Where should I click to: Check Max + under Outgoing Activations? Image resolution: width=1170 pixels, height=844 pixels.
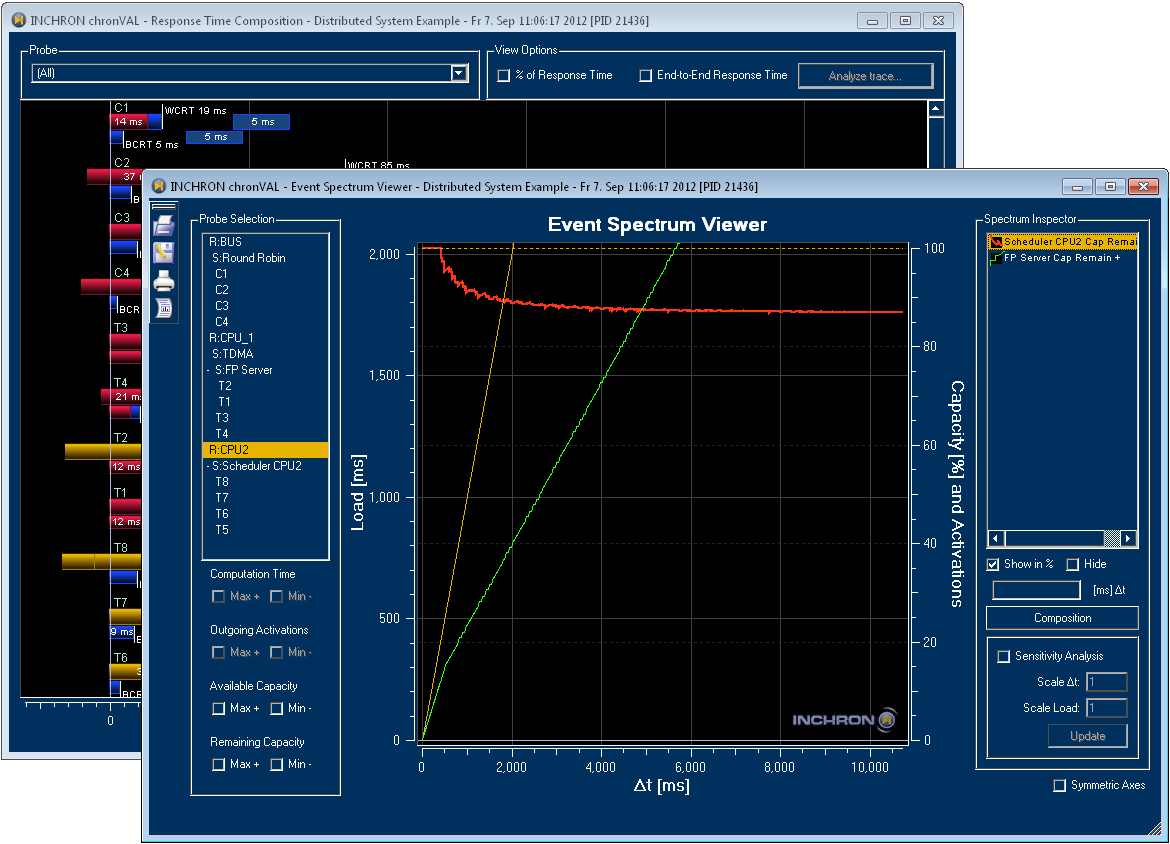(219, 652)
